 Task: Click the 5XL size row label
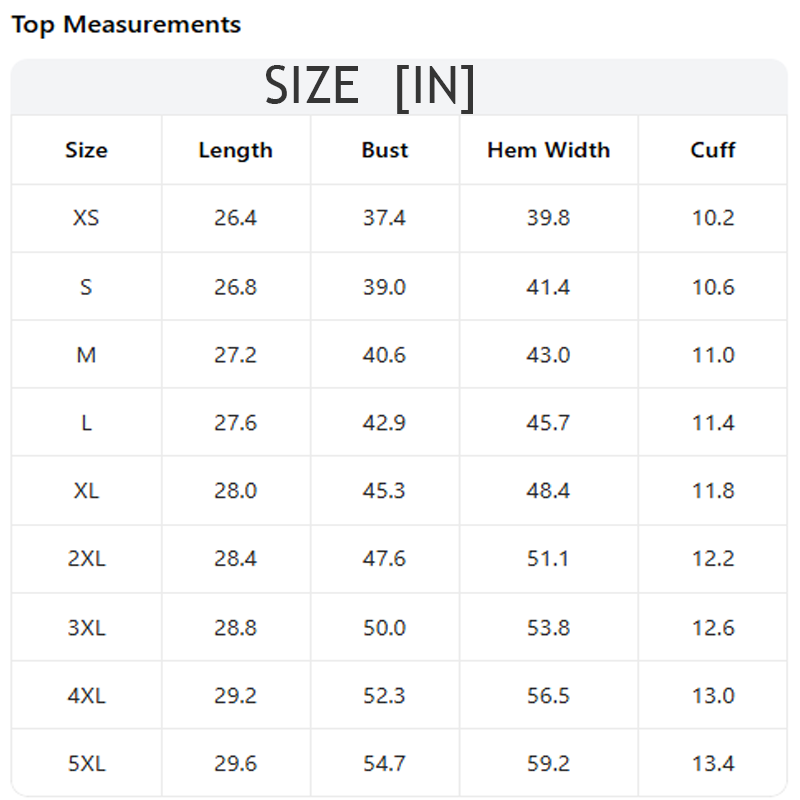(86, 763)
